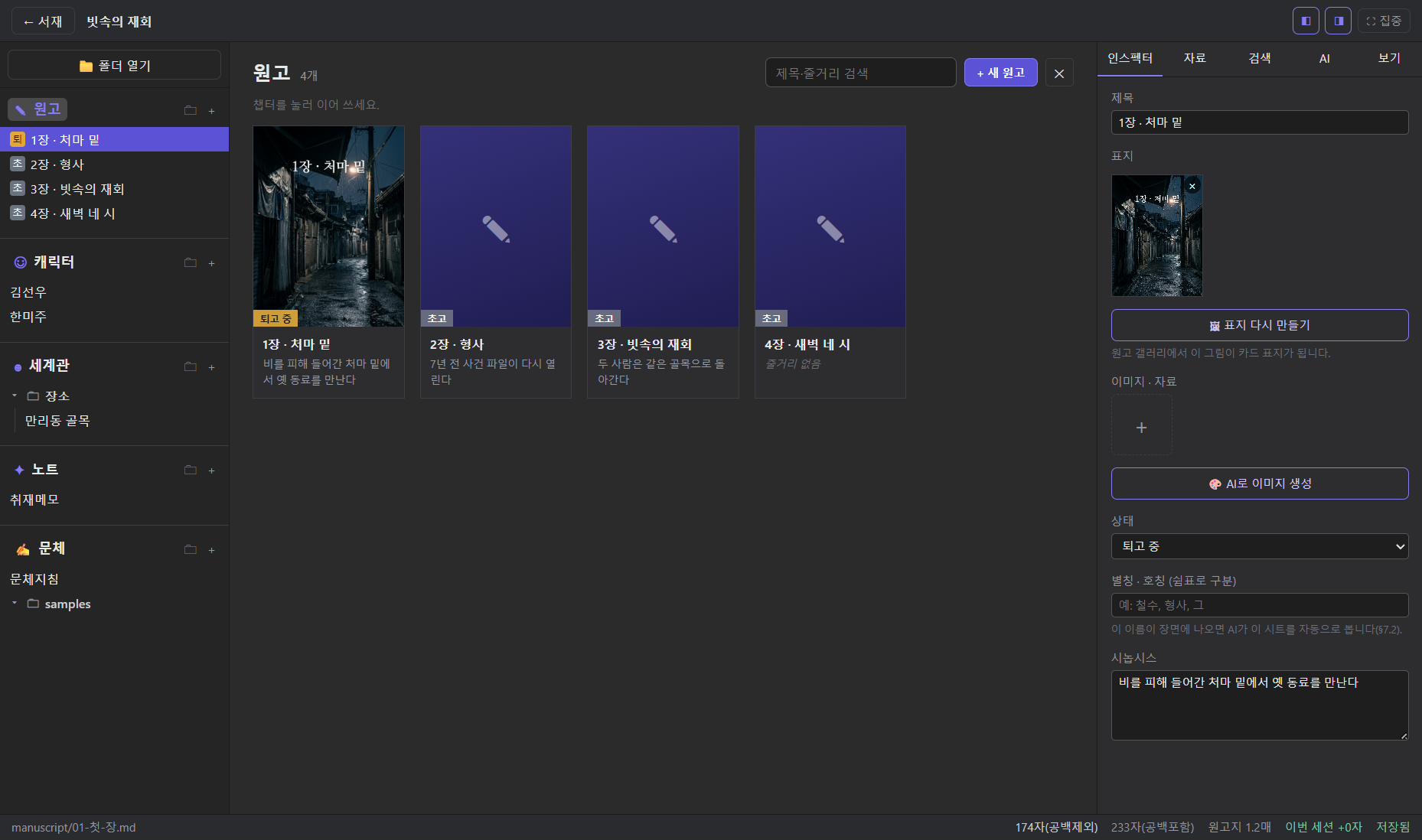Screen dimensions: 1422x840
Task: Click the 저장됨 status indicator
Action: [1393, 827]
